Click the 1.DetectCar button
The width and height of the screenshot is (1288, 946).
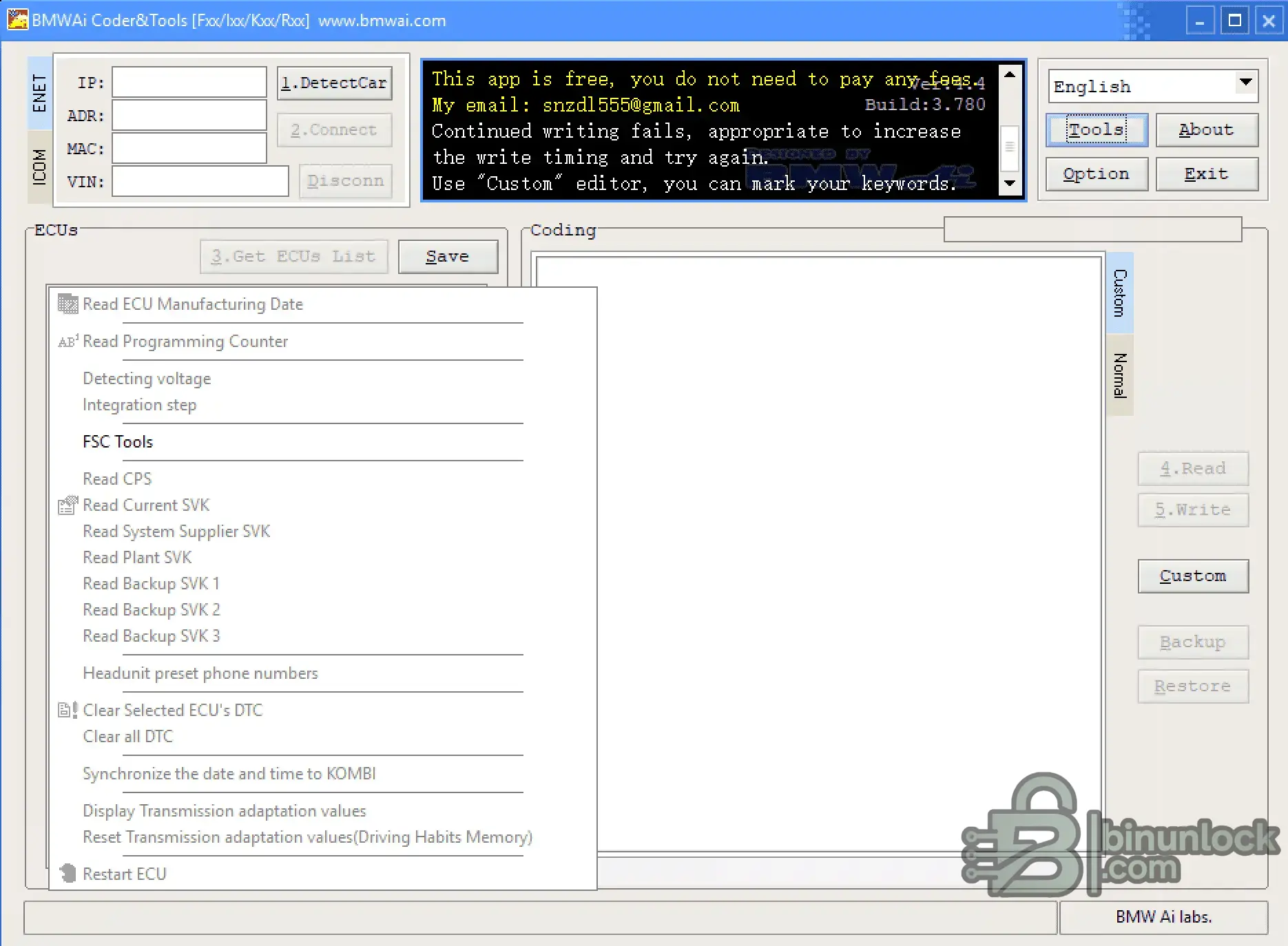335,83
